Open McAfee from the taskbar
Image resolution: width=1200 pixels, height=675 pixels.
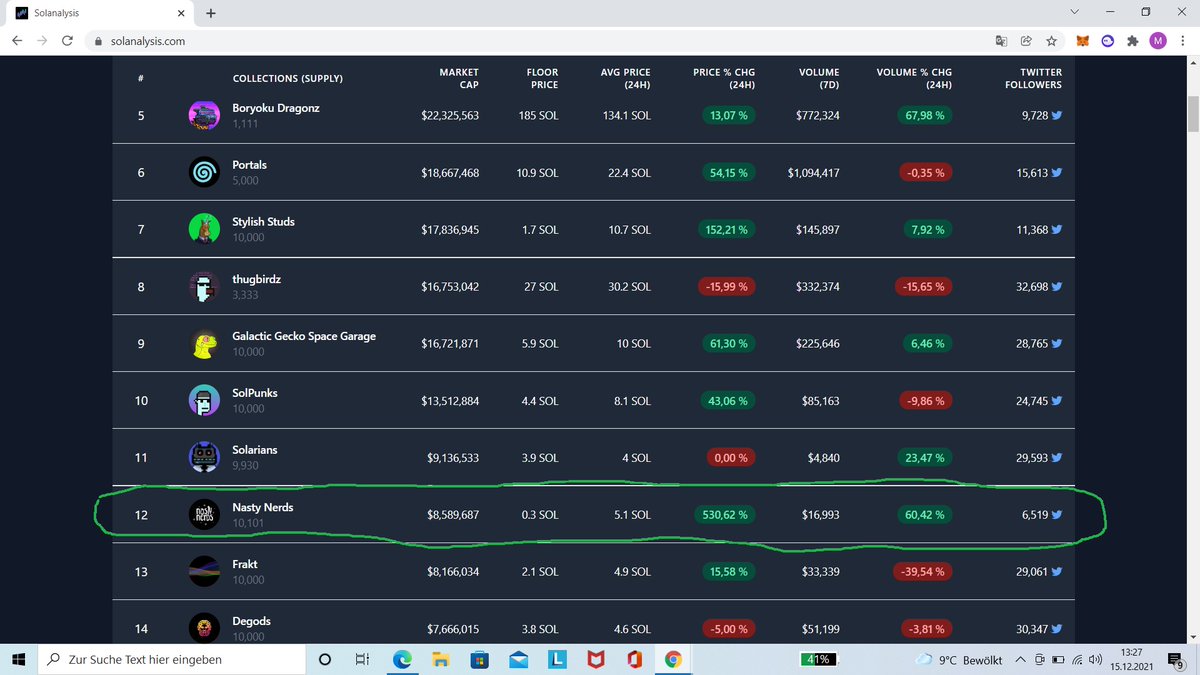tap(596, 660)
